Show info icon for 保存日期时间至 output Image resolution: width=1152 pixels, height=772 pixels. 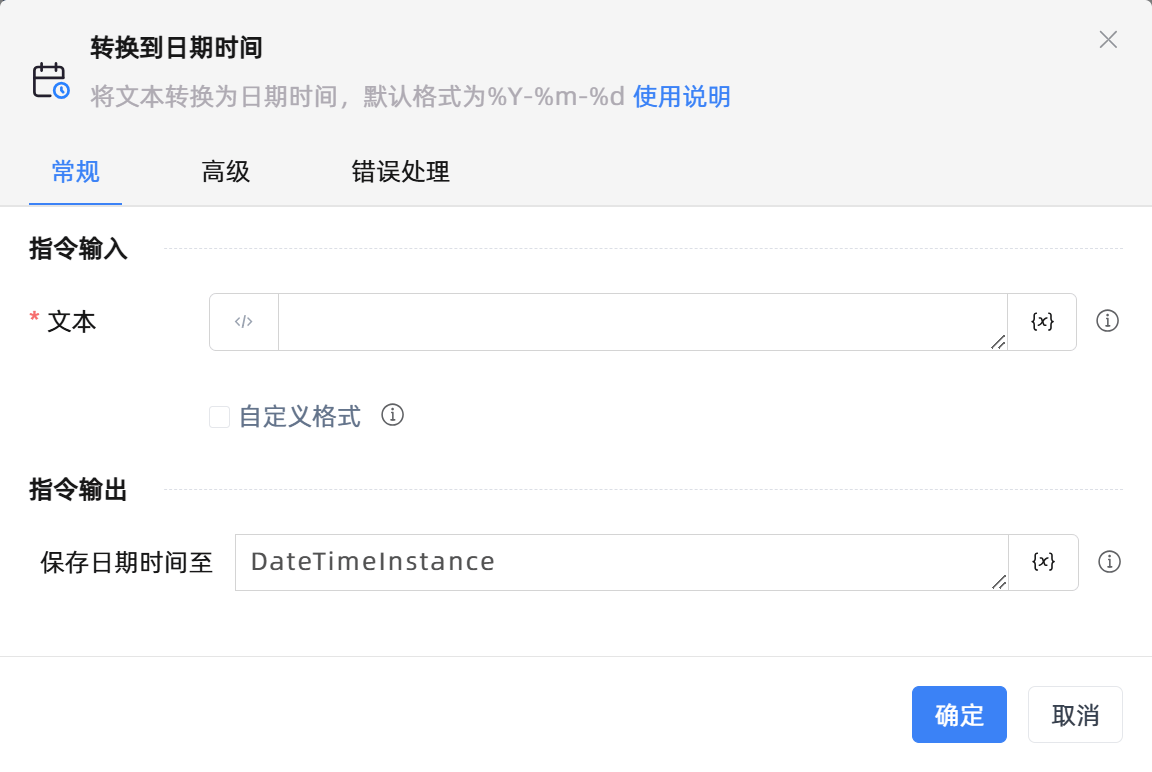click(x=1109, y=562)
